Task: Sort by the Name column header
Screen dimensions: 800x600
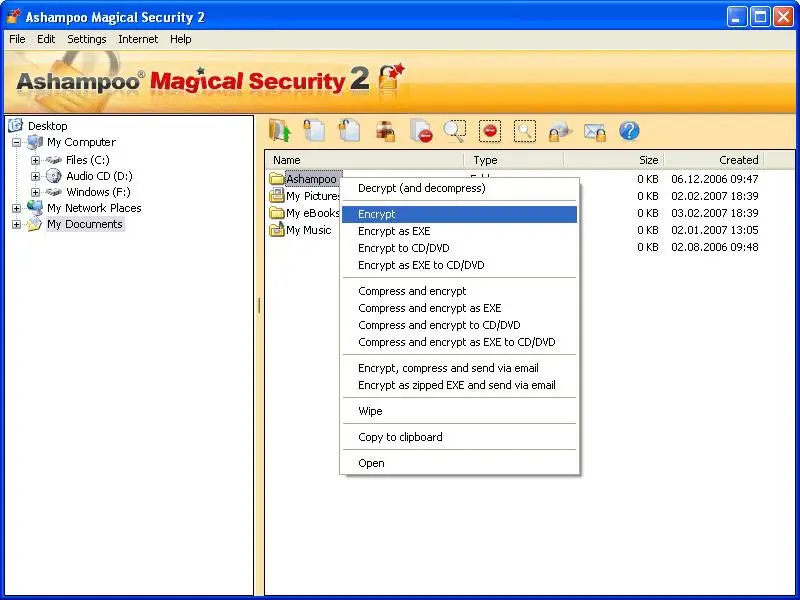Action: pos(364,160)
